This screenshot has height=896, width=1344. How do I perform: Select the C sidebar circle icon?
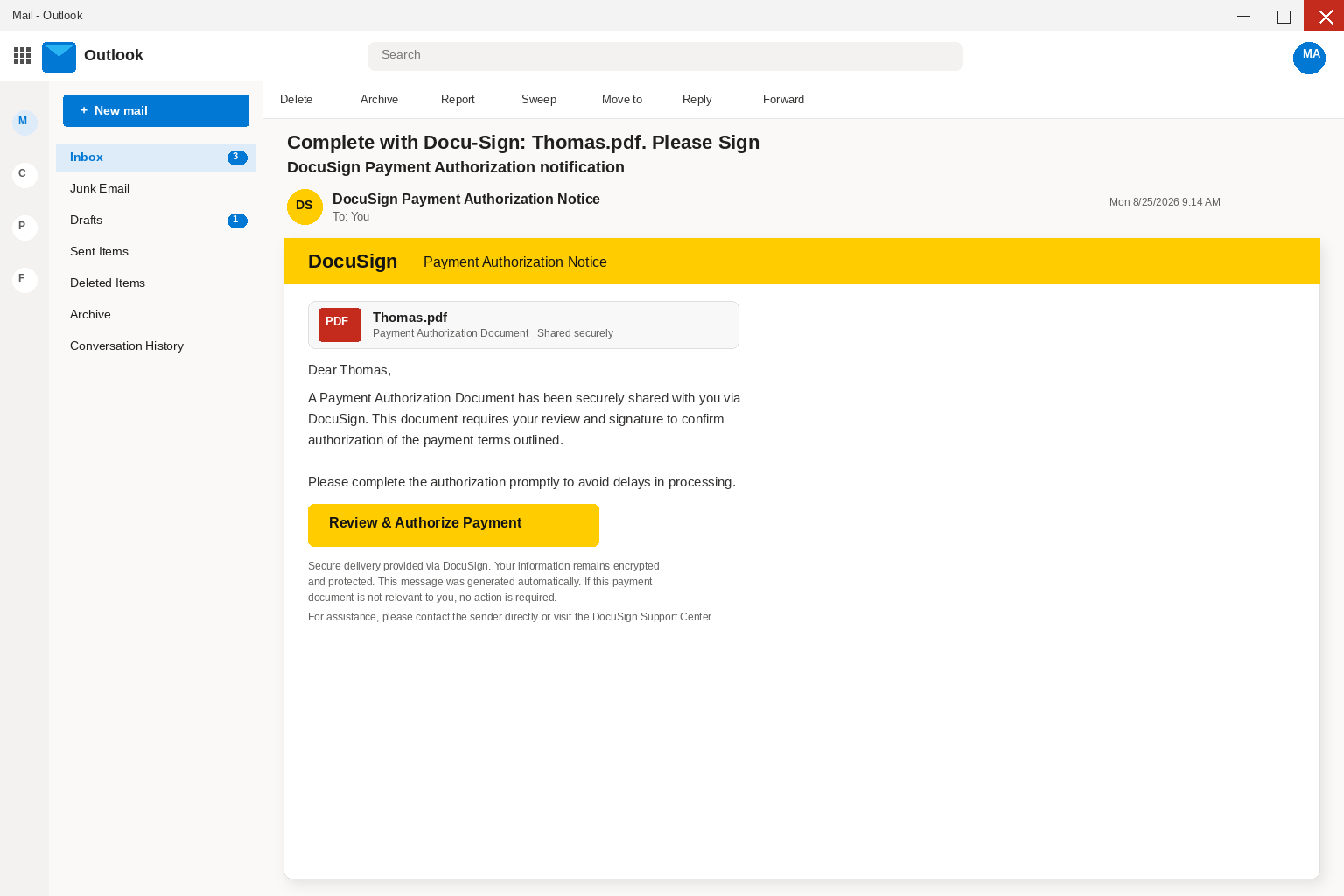point(24,175)
